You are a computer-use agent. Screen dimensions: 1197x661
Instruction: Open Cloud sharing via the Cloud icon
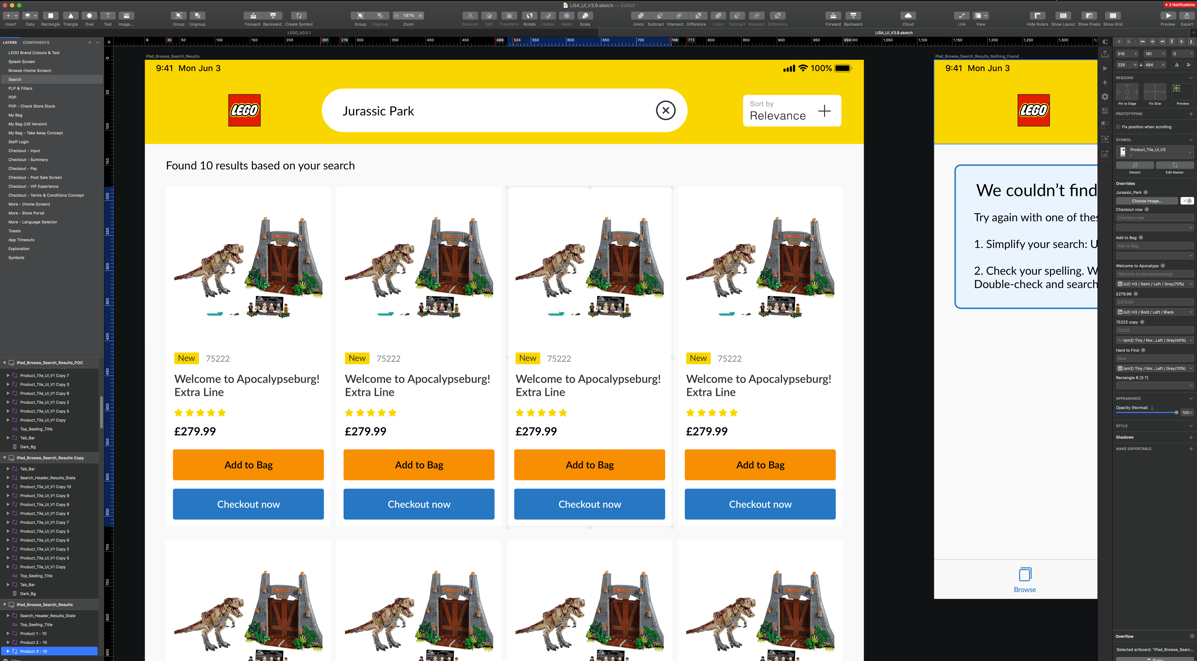(908, 16)
